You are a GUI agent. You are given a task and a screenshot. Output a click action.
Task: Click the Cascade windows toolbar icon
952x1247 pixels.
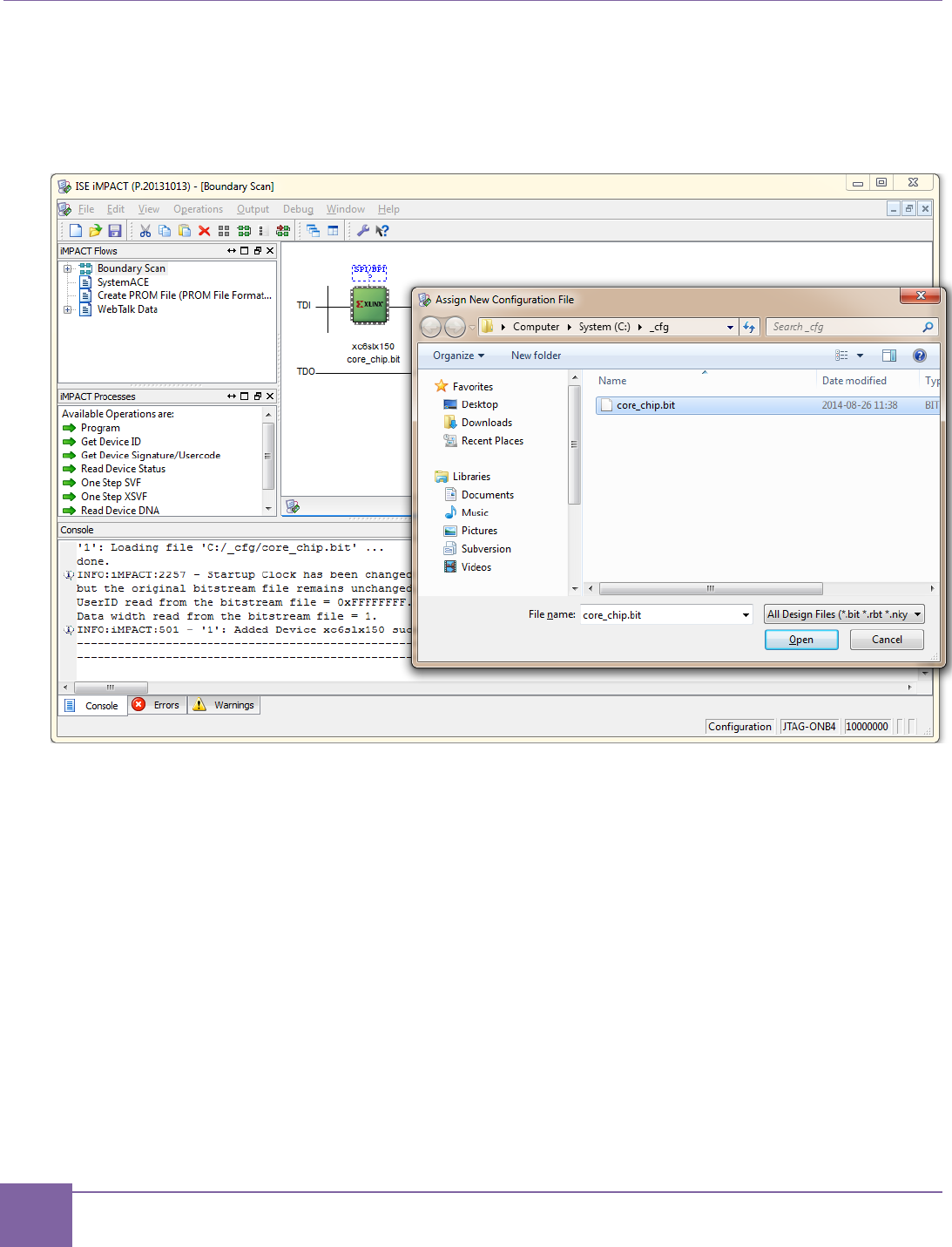(313, 231)
